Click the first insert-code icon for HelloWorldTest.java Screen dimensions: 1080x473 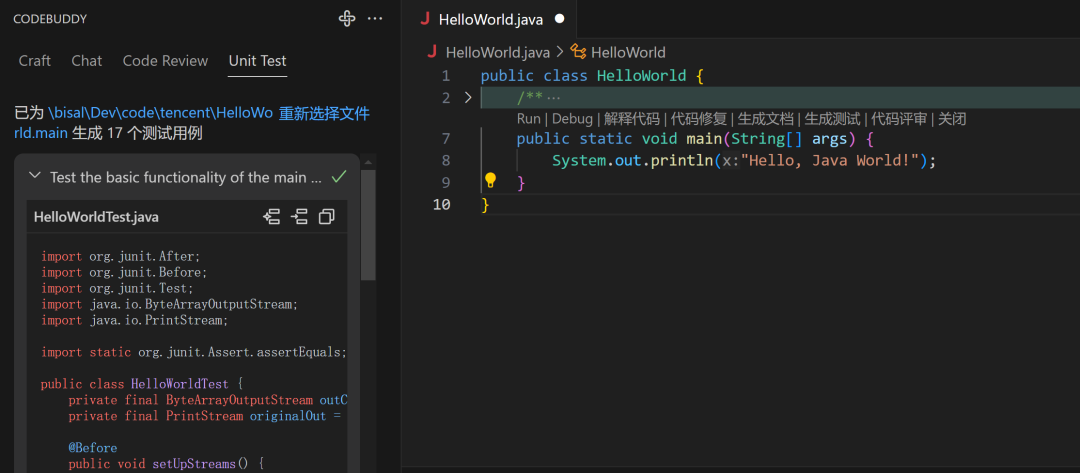coord(271,217)
